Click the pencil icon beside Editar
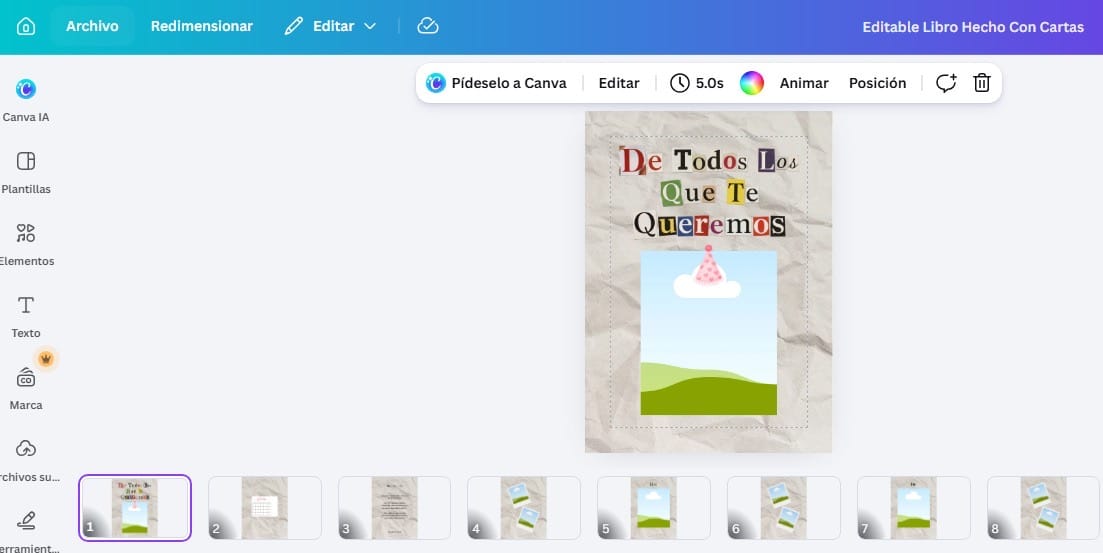Image resolution: width=1103 pixels, height=553 pixels. click(293, 26)
